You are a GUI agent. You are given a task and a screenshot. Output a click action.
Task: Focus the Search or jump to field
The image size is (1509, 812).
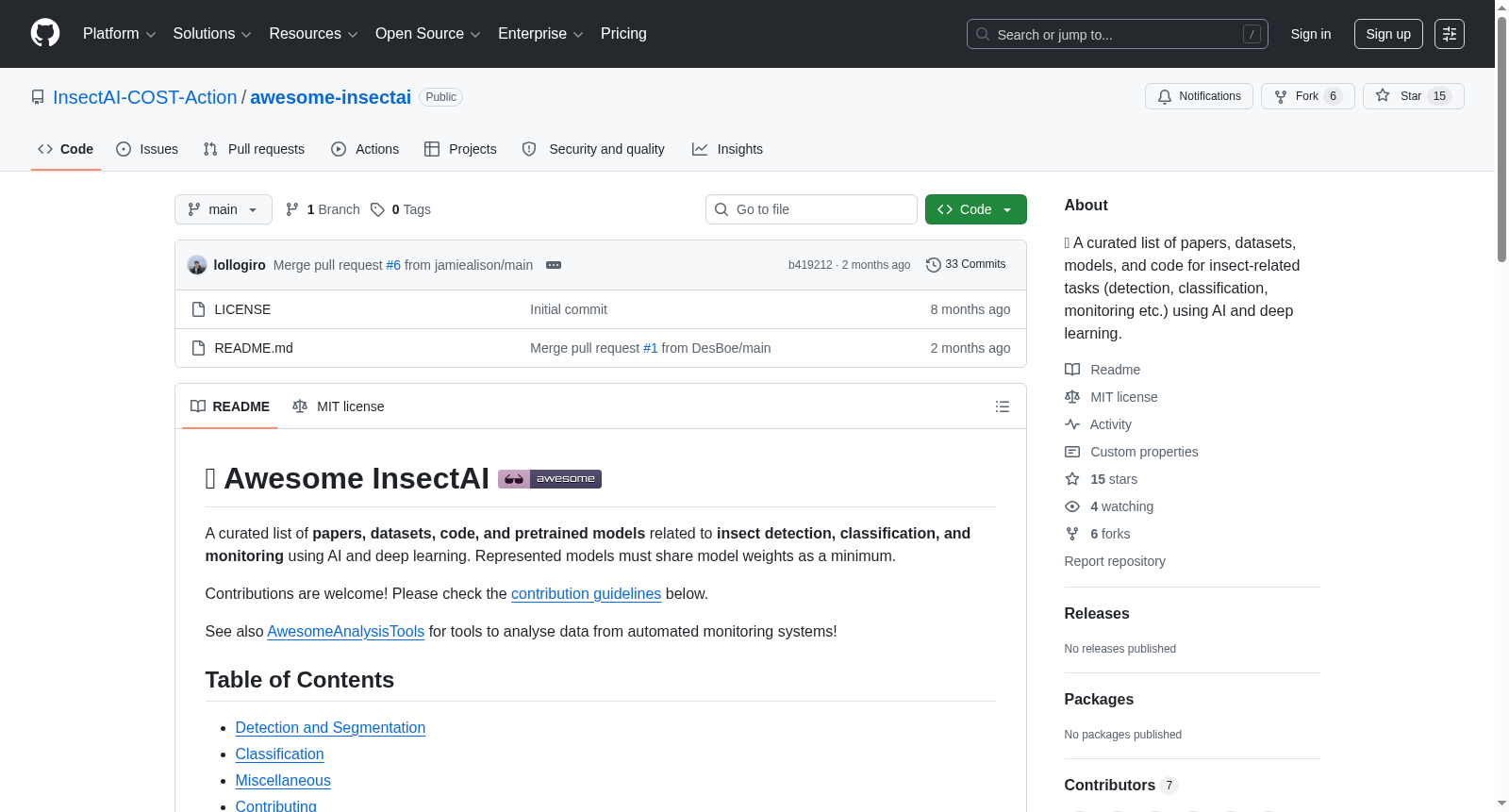click(x=1118, y=34)
